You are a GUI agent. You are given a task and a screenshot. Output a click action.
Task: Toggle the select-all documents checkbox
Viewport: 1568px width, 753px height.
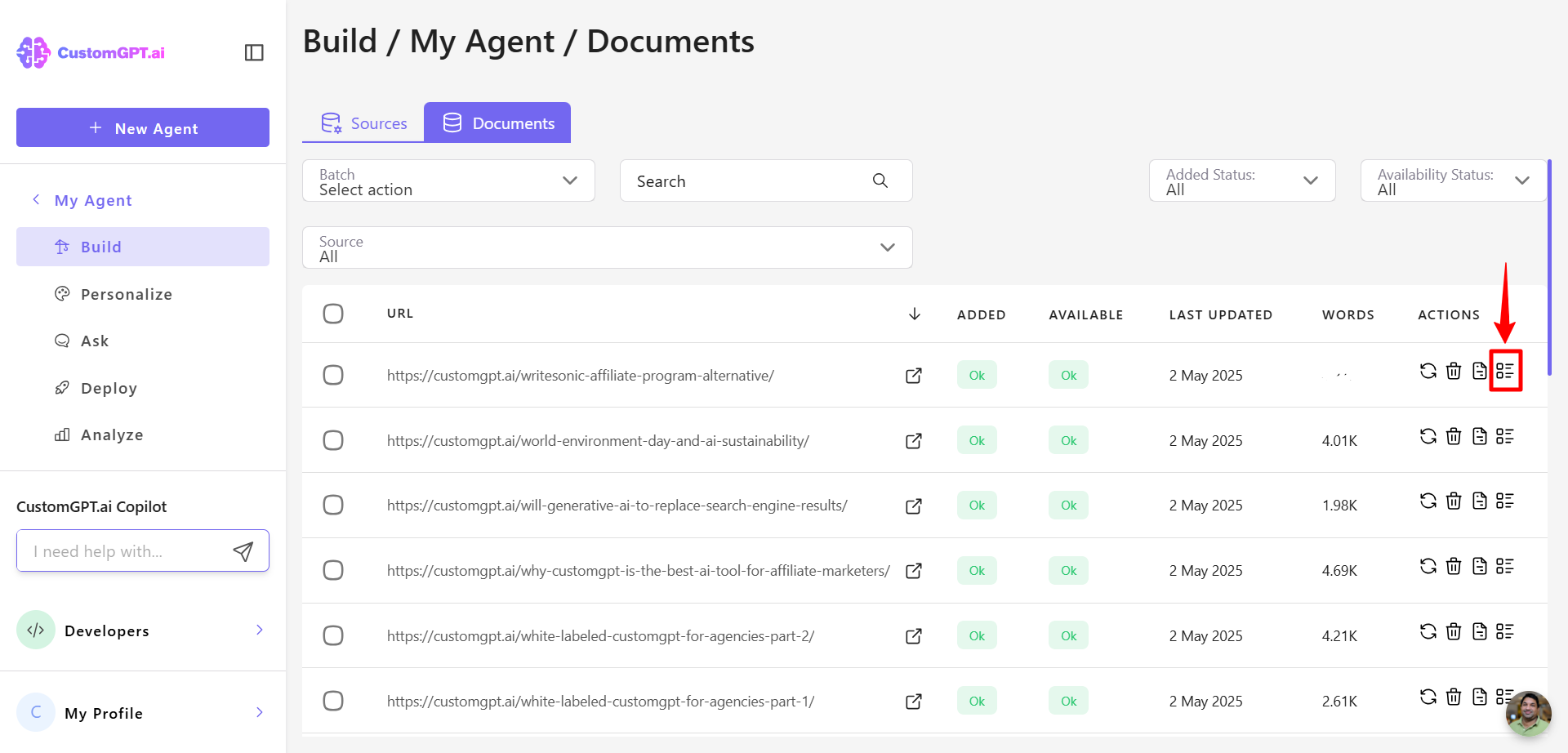pyautogui.click(x=333, y=314)
